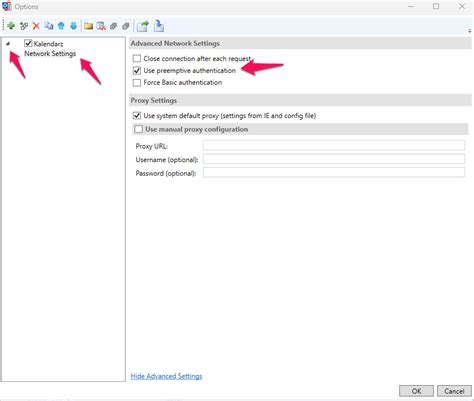Viewport: 474px width, 401px height.
Task: Click the copy profile icon
Action: pos(49,26)
